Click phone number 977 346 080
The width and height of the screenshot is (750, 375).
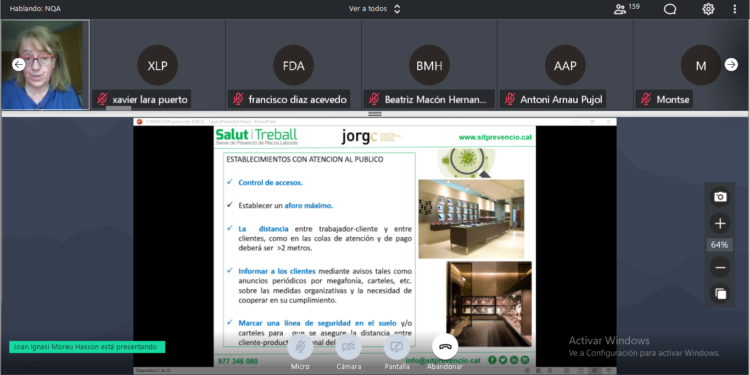[x=237, y=361]
